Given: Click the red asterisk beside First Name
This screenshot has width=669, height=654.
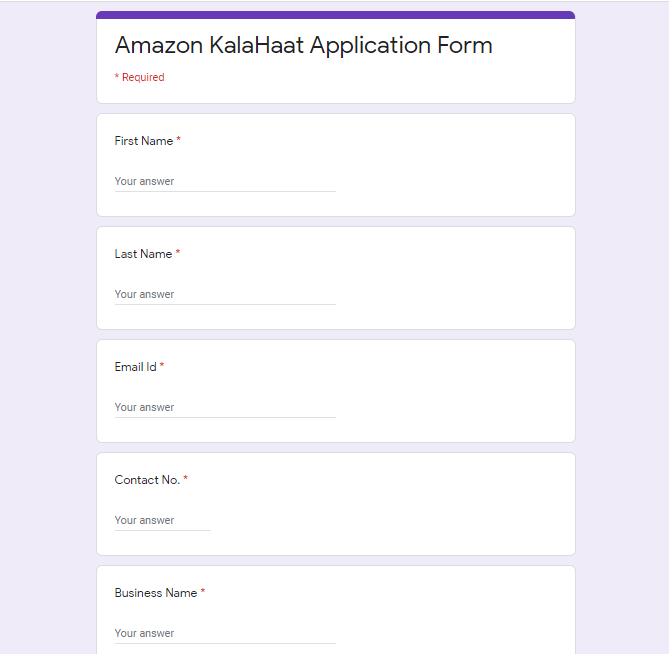Looking at the screenshot, I should [178, 139].
